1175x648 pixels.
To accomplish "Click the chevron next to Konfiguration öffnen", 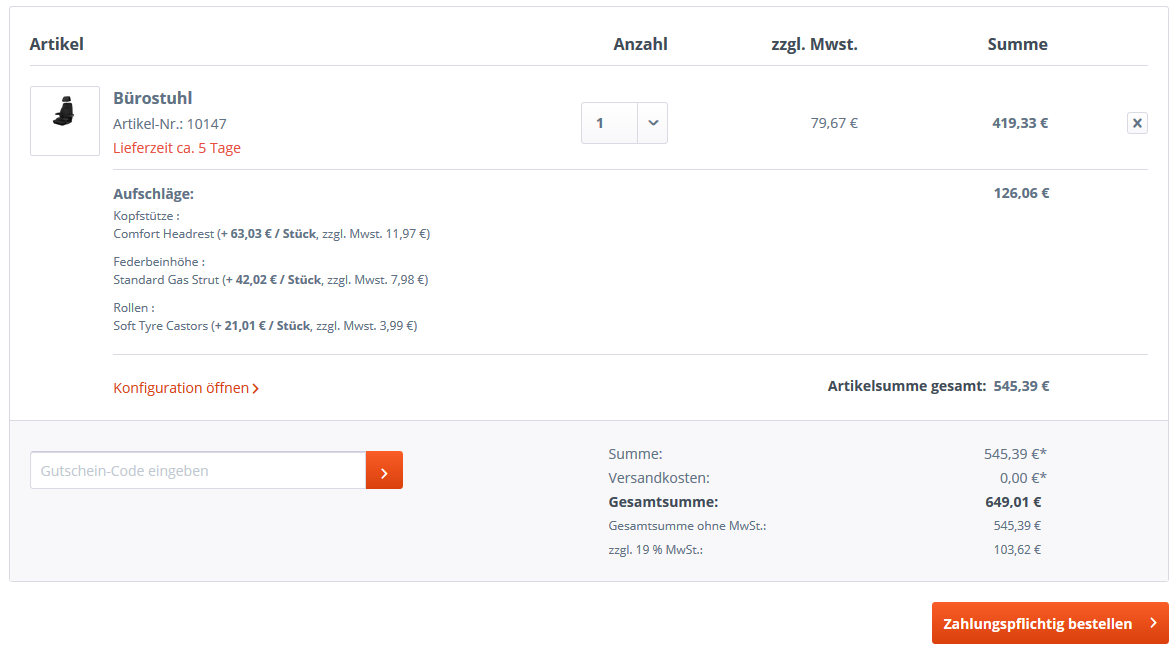I will tap(256, 389).
